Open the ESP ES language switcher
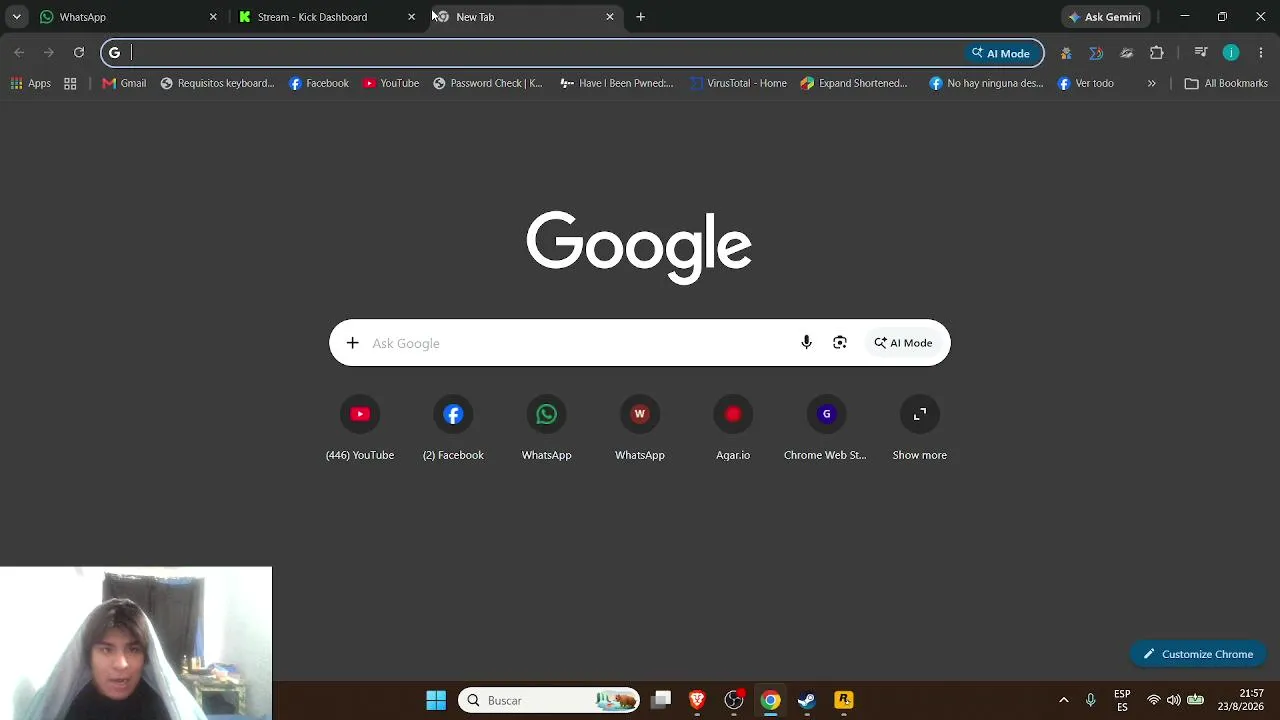1280x720 pixels. pos(1122,700)
